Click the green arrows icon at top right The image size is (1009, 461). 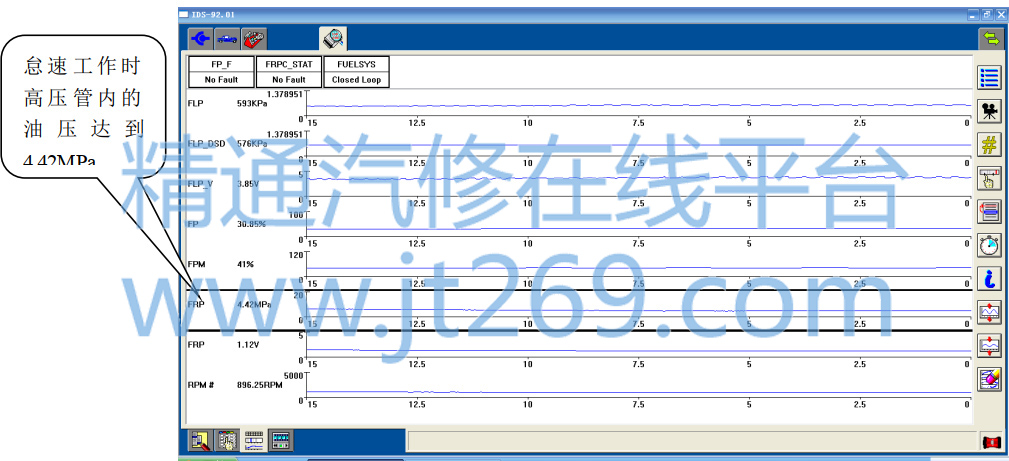(990, 39)
